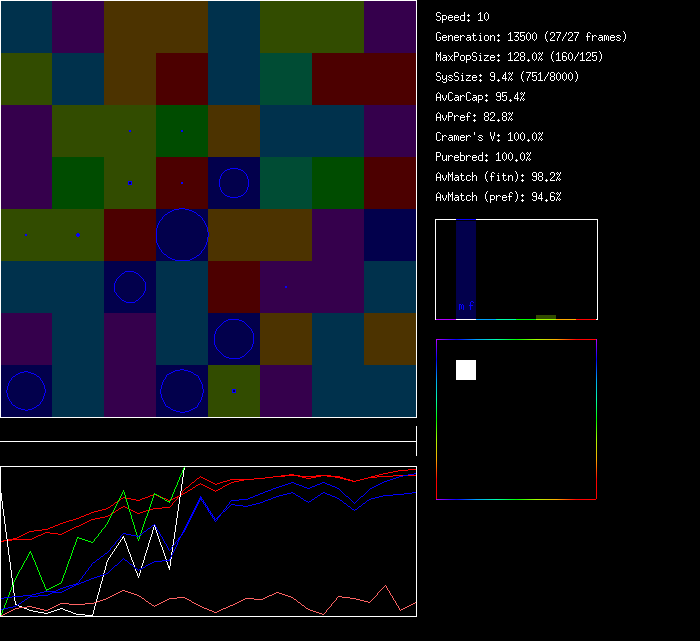Select the Generation counter text
Screen dimensions: 700x641
[531, 37]
